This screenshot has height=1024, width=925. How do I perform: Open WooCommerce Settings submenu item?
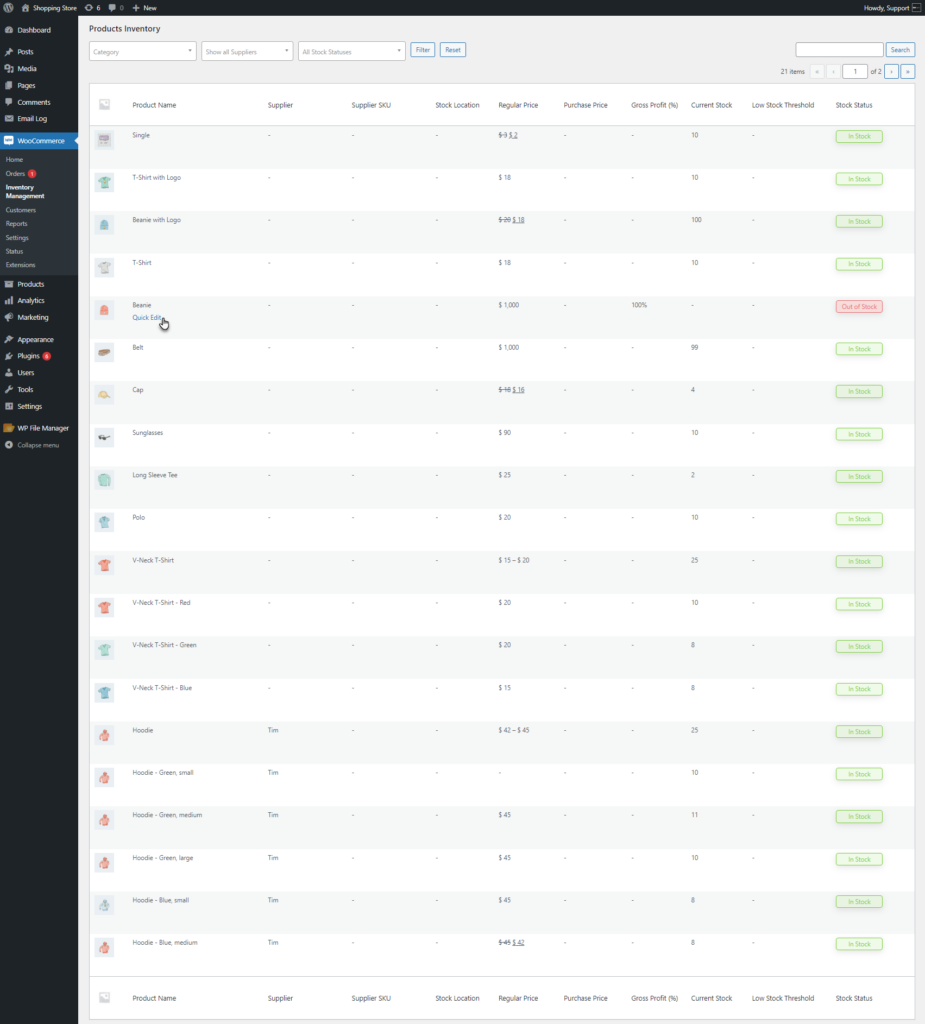(x=17, y=238)
